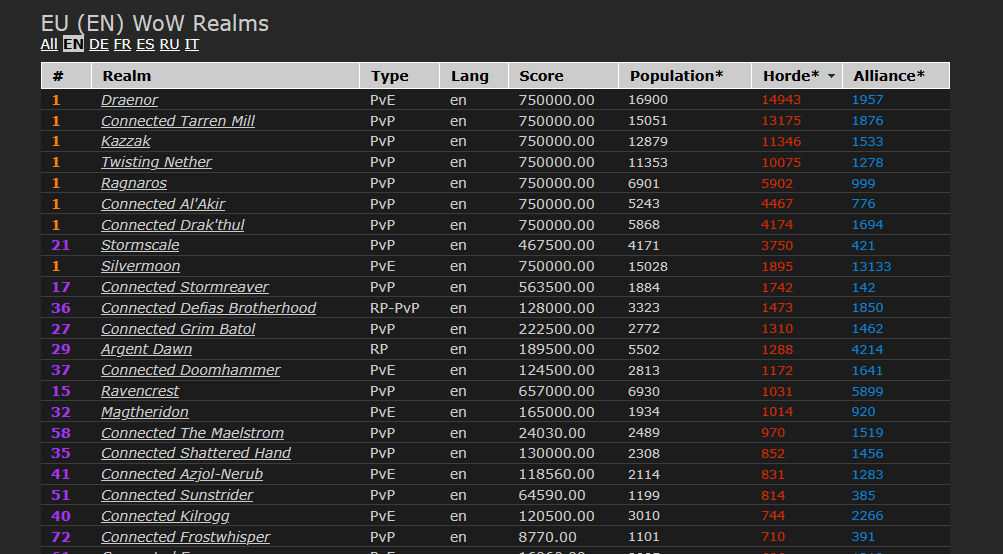The height and width of the screenshot is (554, 1003).
Task: Sort table by Realm column header
Action: [226, 75]
